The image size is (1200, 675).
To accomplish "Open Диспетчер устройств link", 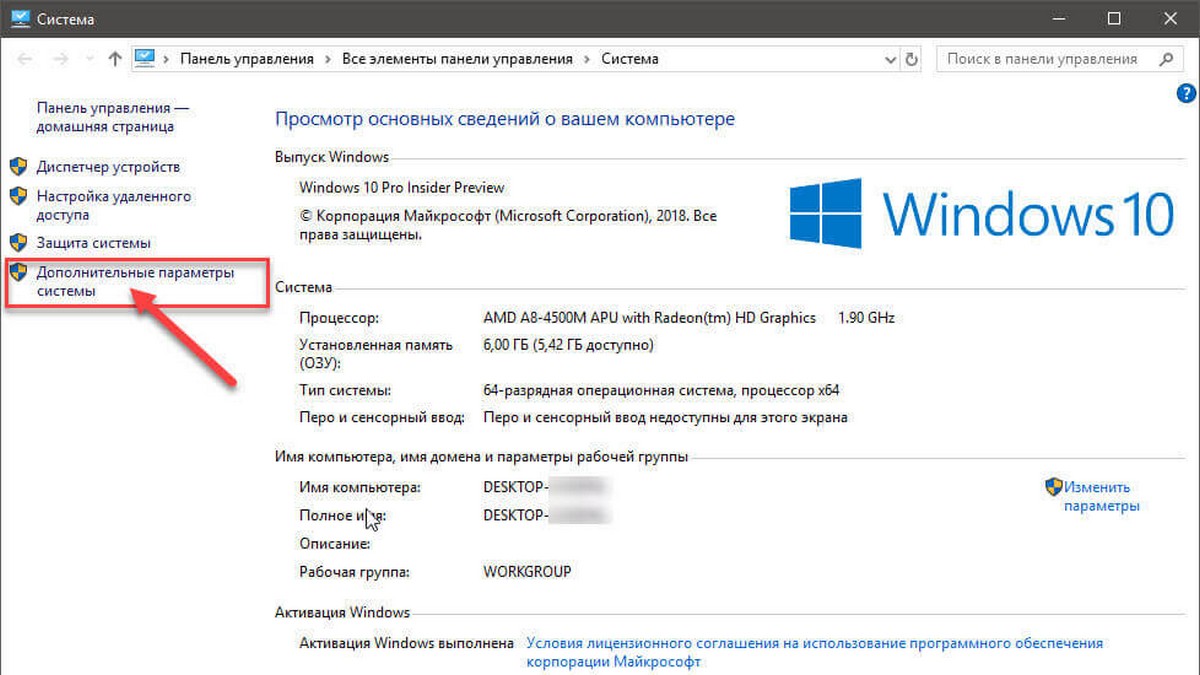I will [108, 167].
